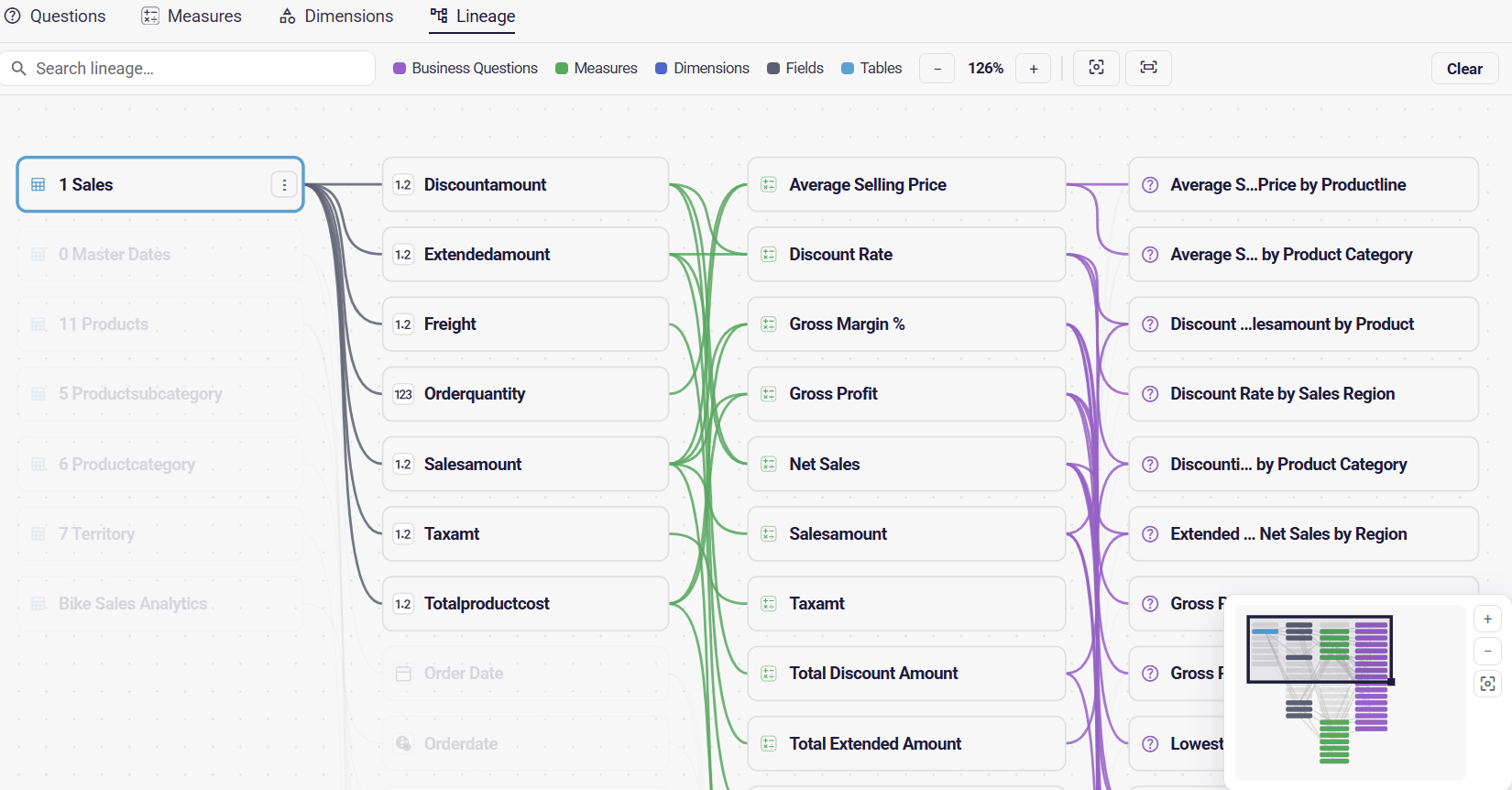Click the Salesamount field type icon
Image resolution: width=1512 pixels, height=790 pixels.
pos(403,465)
